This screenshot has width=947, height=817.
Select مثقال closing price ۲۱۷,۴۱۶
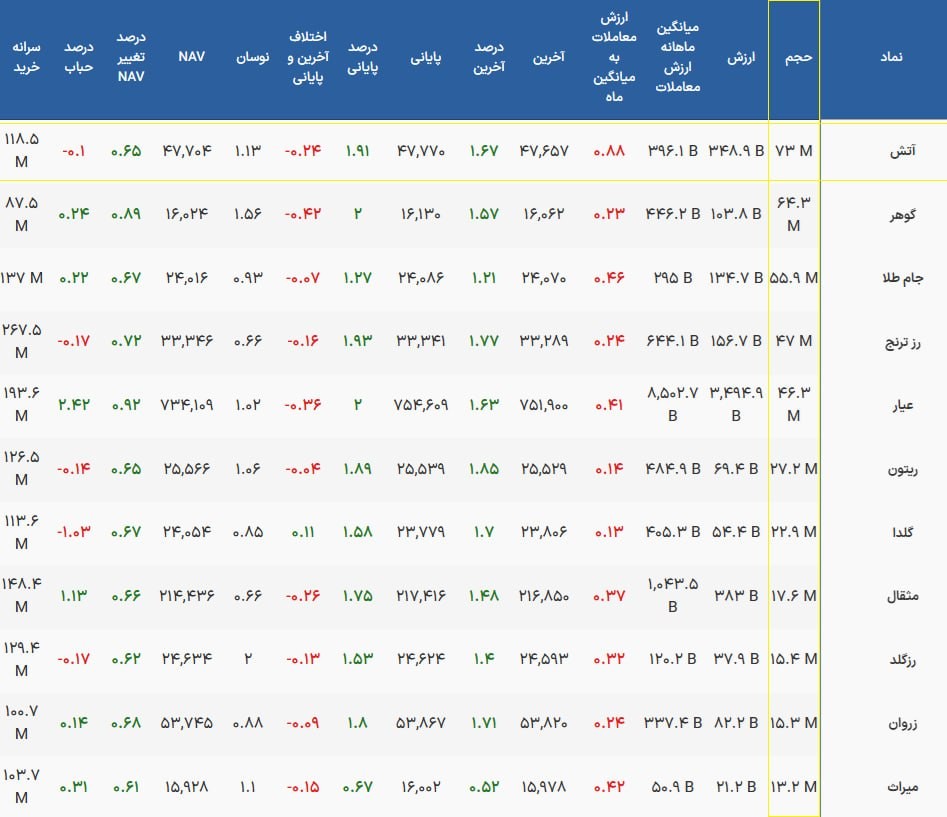click(x=420, y=596)
